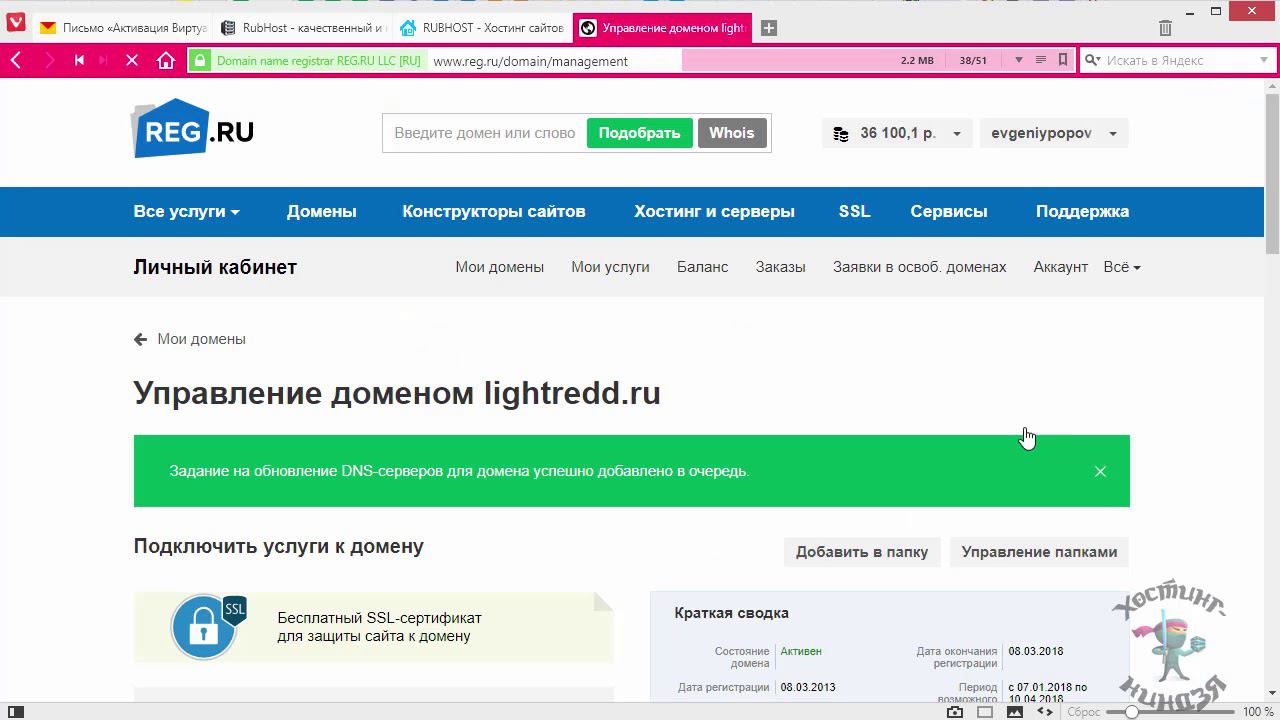This screenshot has width=1280, height=720.
Task: Select the Управление доменом light tab
Action: pos(662,28)
